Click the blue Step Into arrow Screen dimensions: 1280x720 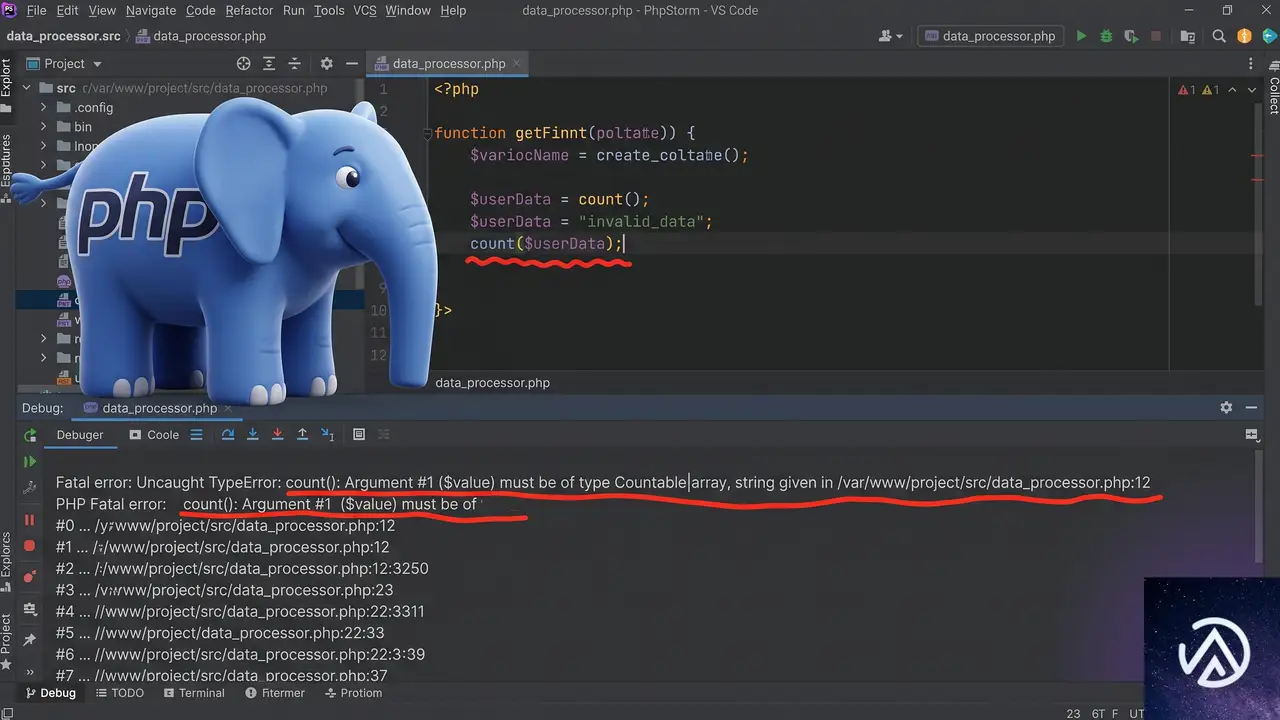(x=253, y=435)
